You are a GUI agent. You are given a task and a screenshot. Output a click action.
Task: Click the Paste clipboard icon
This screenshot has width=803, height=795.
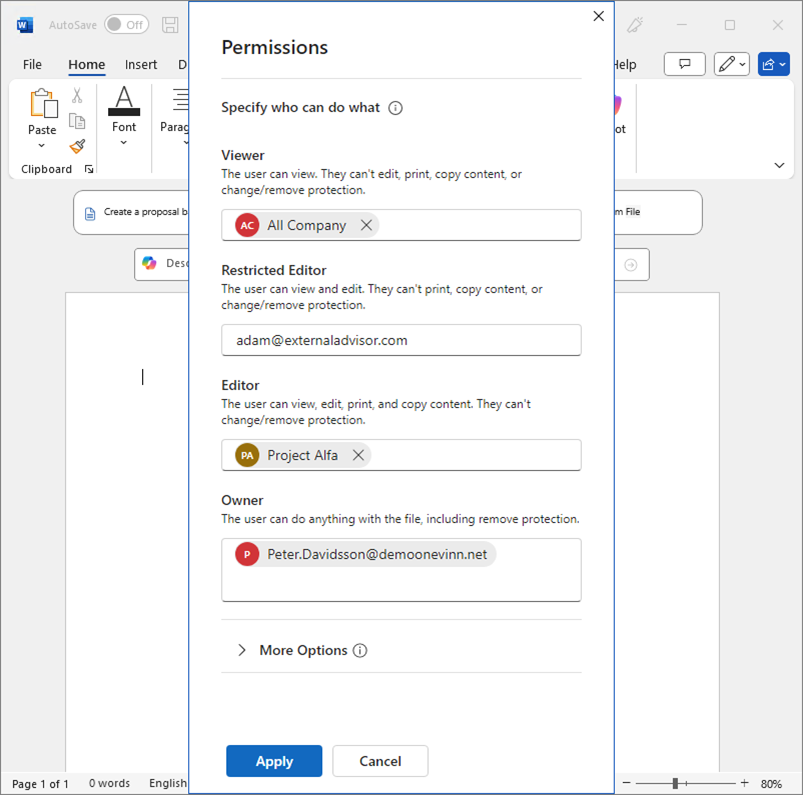click(x=42, y=105)
